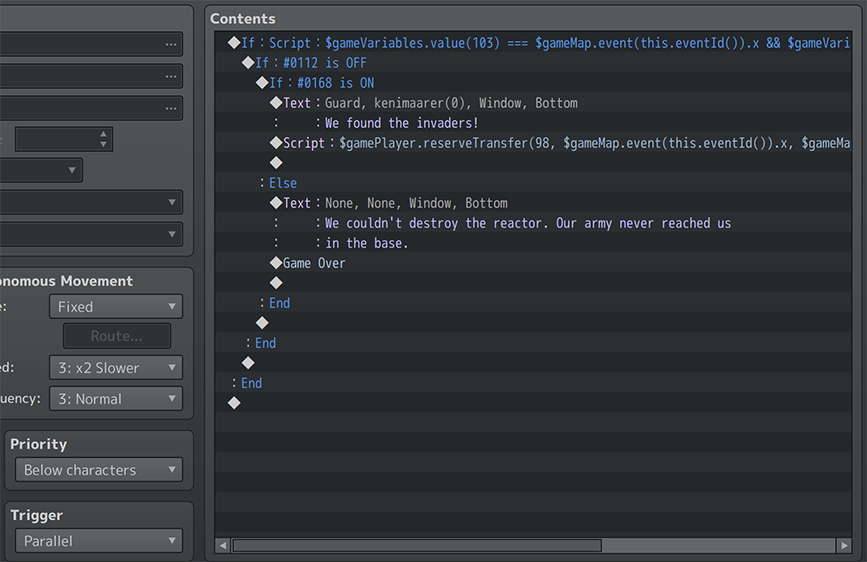Open the Priority dropdown set to Below characters

pyautogui.click(x=98, y=470)
